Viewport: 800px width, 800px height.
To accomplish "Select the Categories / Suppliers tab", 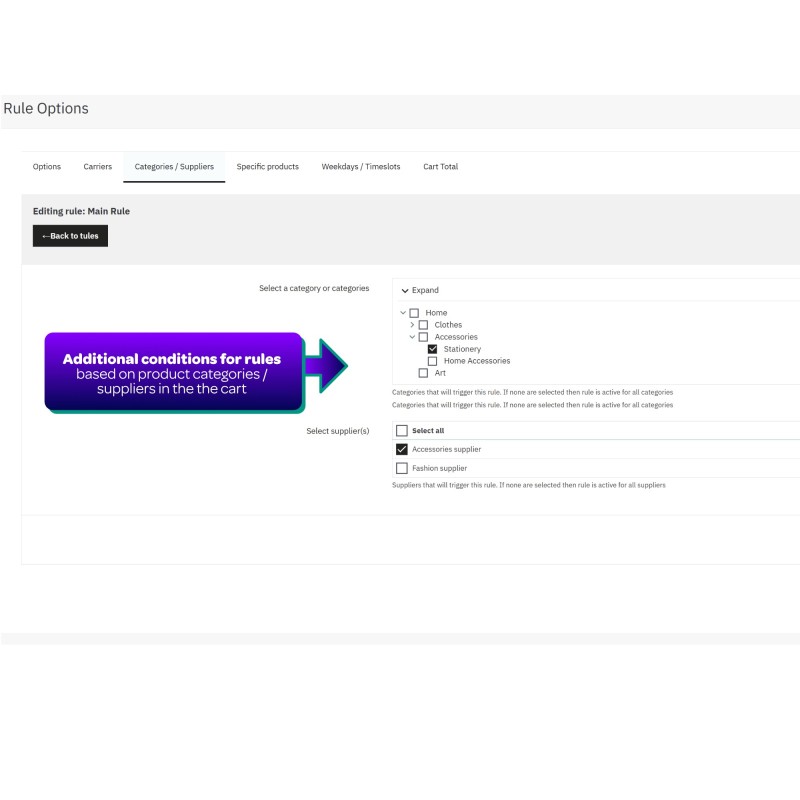I will (x=174, y=166).
